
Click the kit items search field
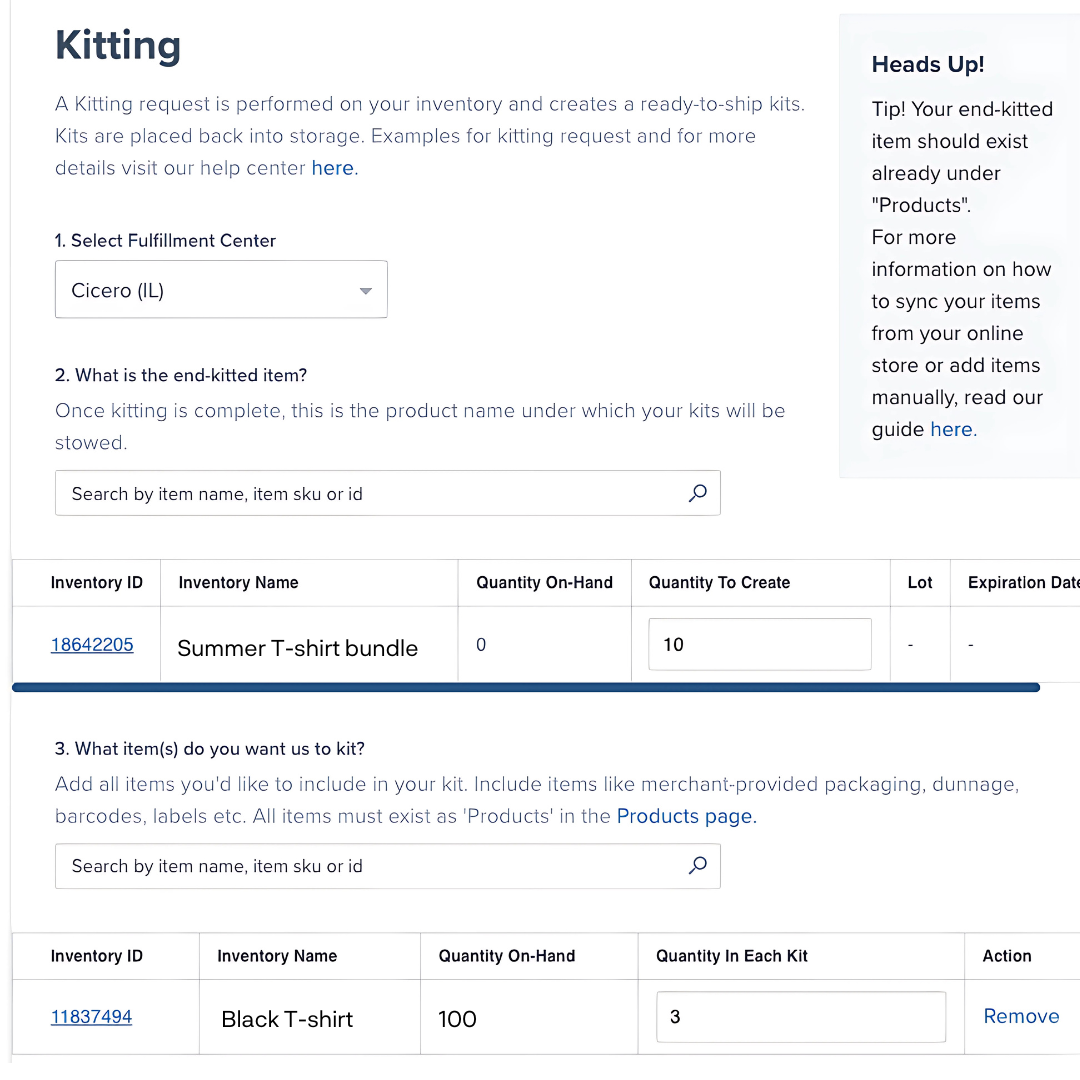pyautogui.click(x=370, y=866)
